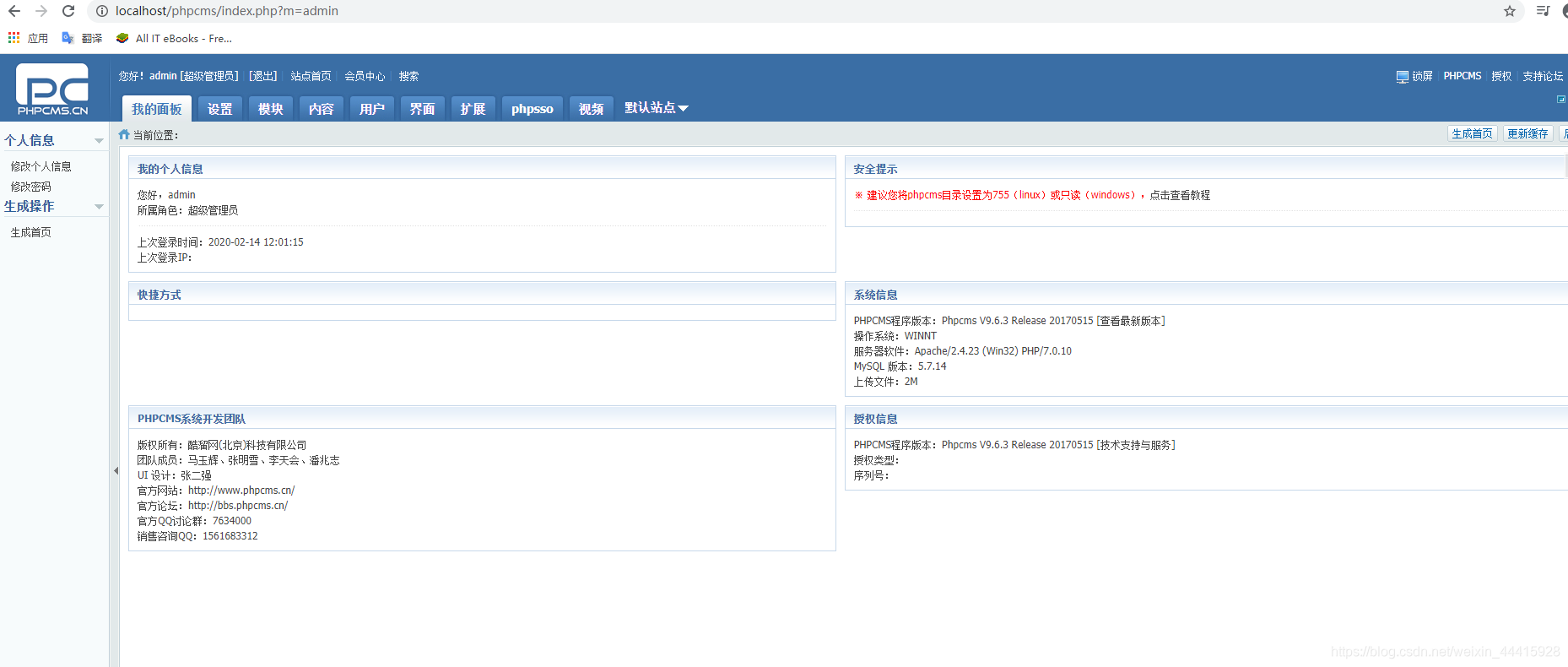This screenshot has height=667, width=1568.
Task: Collapse the 生成操作 sidebar section
Action: click(99, 207)
